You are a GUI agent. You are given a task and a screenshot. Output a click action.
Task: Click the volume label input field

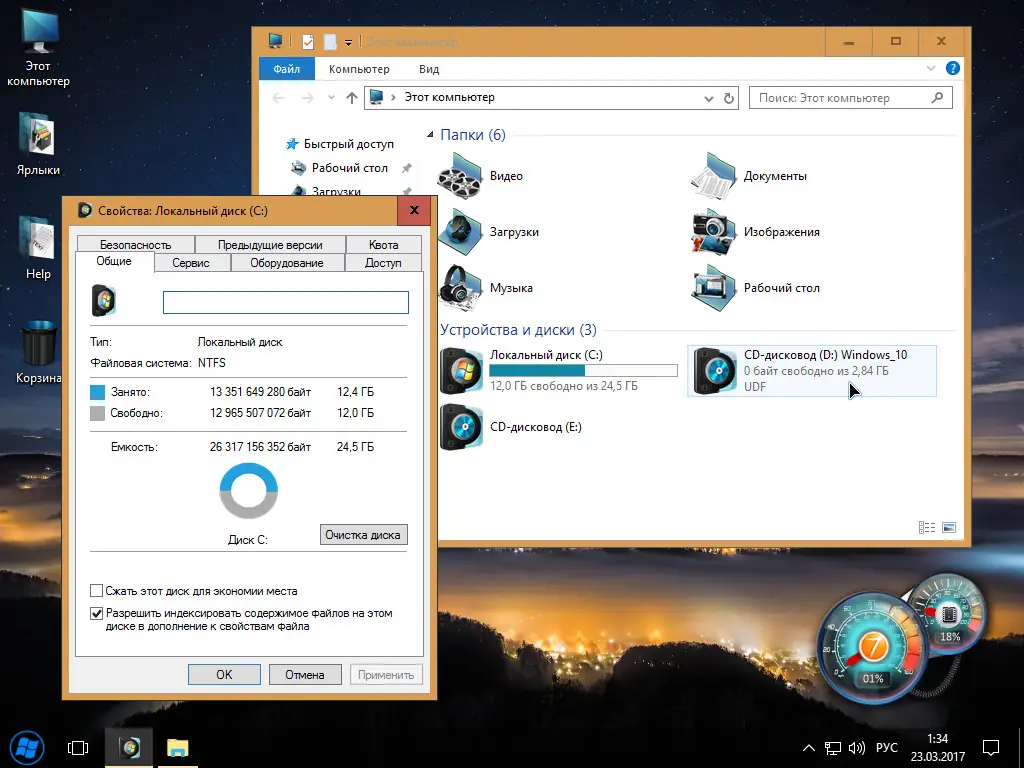coord(285,302)
